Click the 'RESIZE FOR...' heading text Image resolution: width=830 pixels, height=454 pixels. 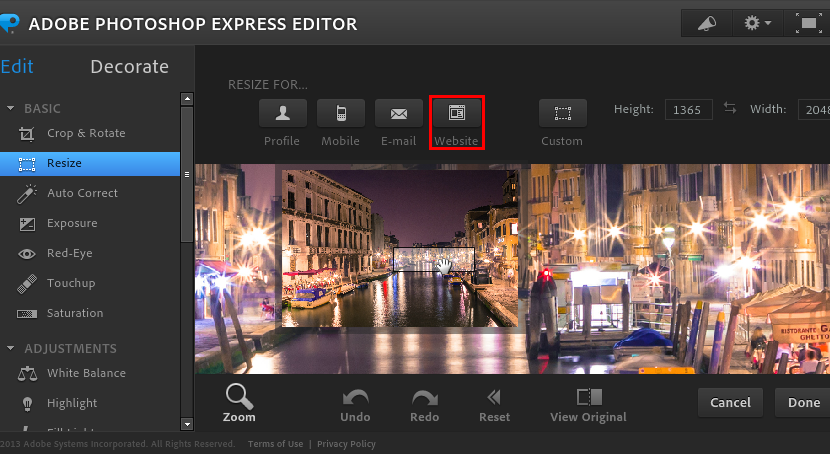268,85
